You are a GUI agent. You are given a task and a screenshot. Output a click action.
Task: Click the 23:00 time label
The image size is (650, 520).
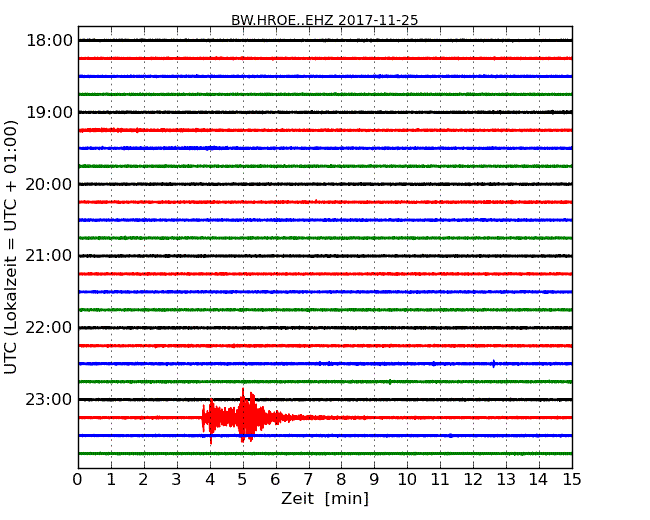49,400
